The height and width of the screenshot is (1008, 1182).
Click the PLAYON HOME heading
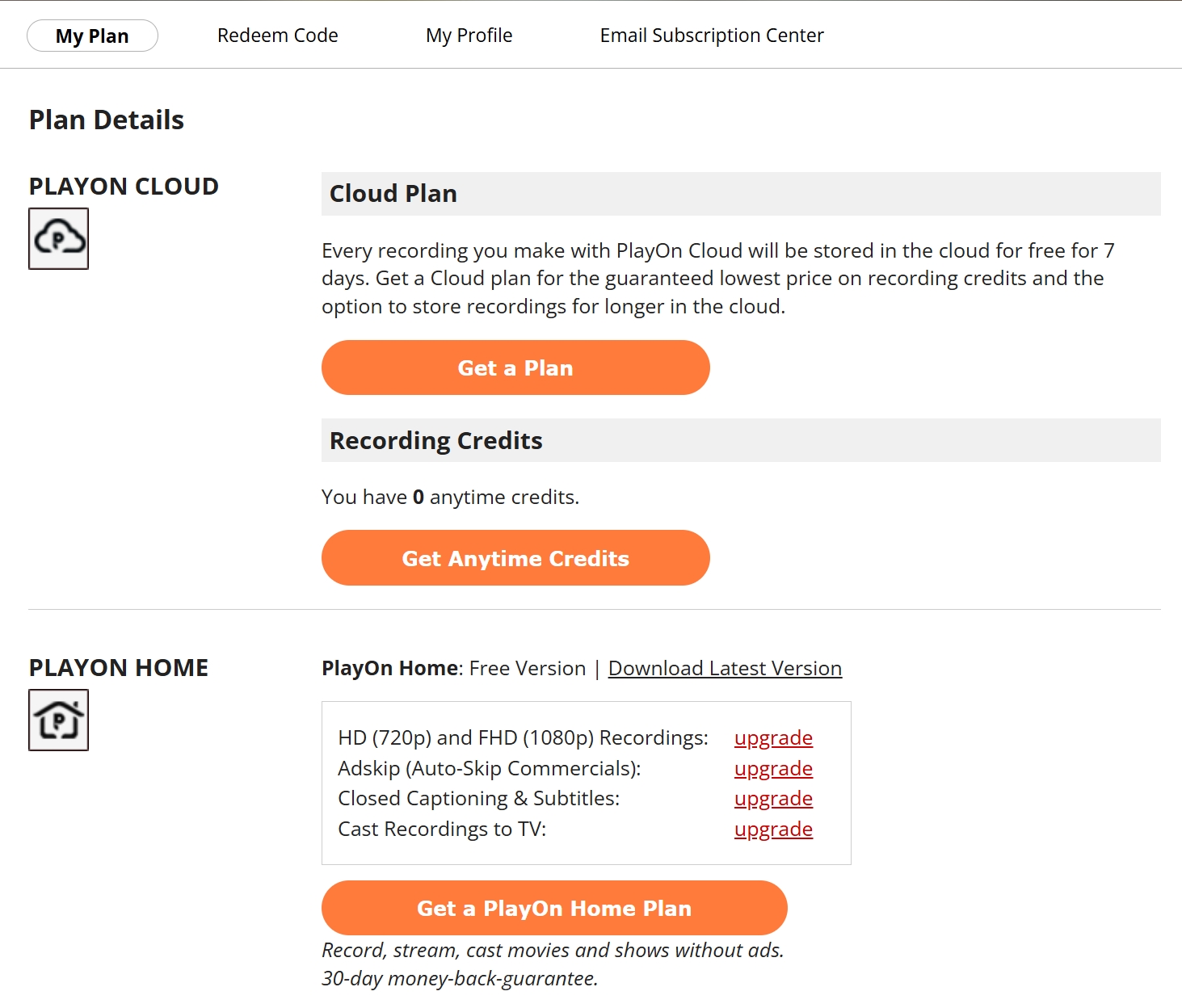click(x=119, y=667)
